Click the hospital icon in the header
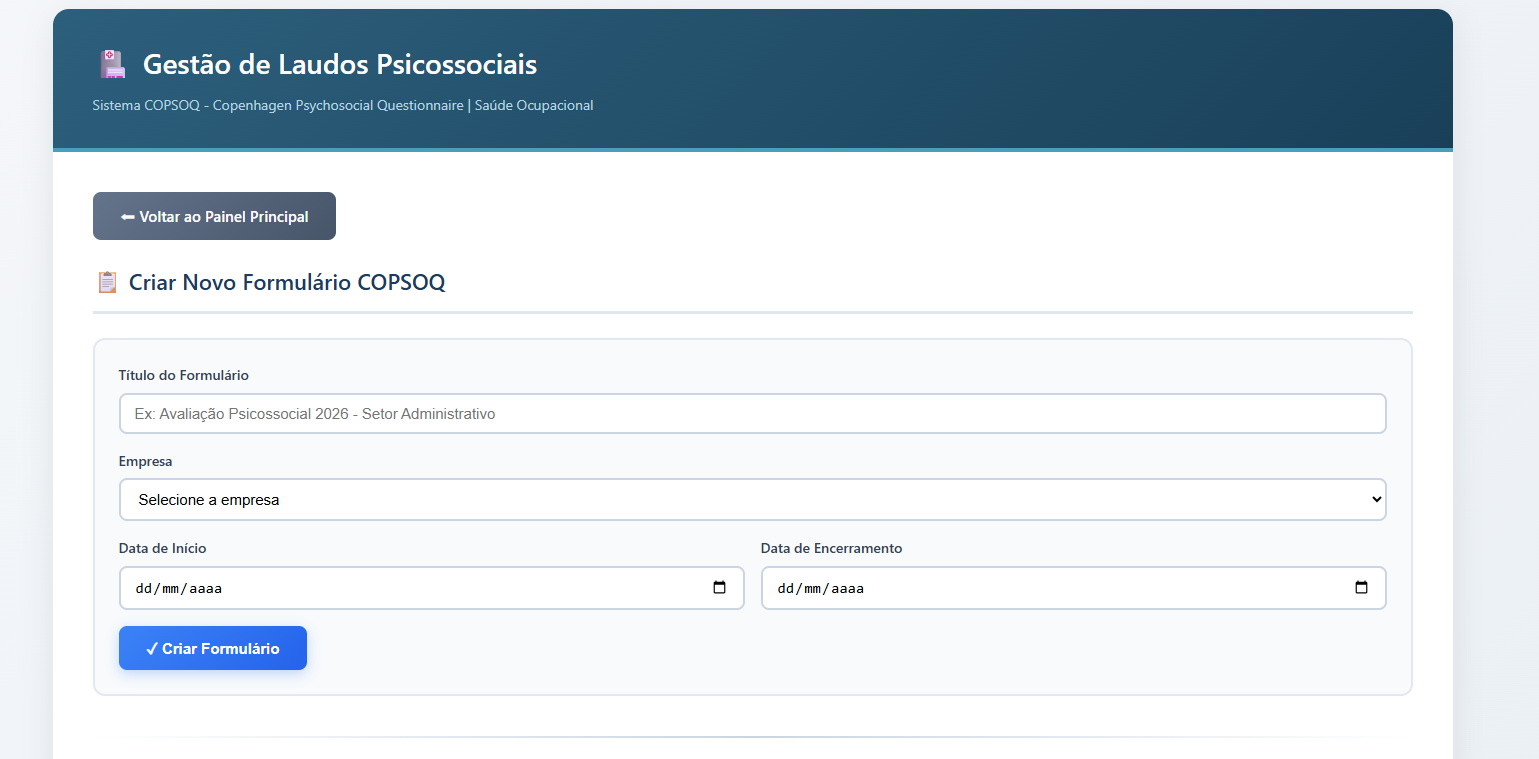 (112, 65)
